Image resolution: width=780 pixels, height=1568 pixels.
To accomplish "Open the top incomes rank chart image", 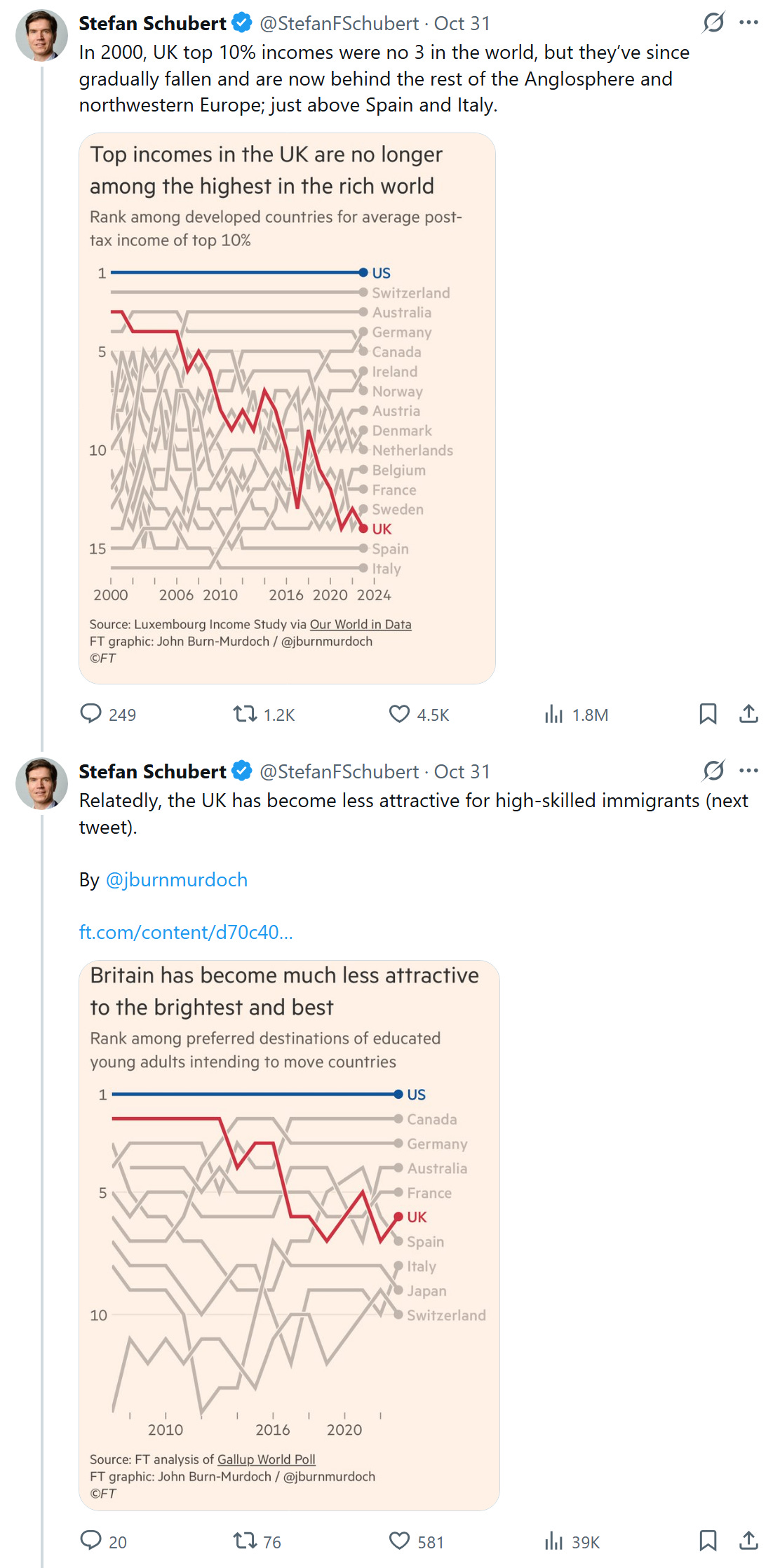I will pyautogui.click(x=287, y=408).
